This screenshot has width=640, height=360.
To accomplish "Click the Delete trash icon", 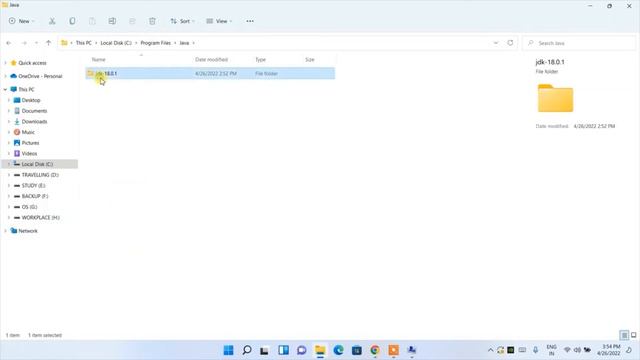I will point(152,21).
